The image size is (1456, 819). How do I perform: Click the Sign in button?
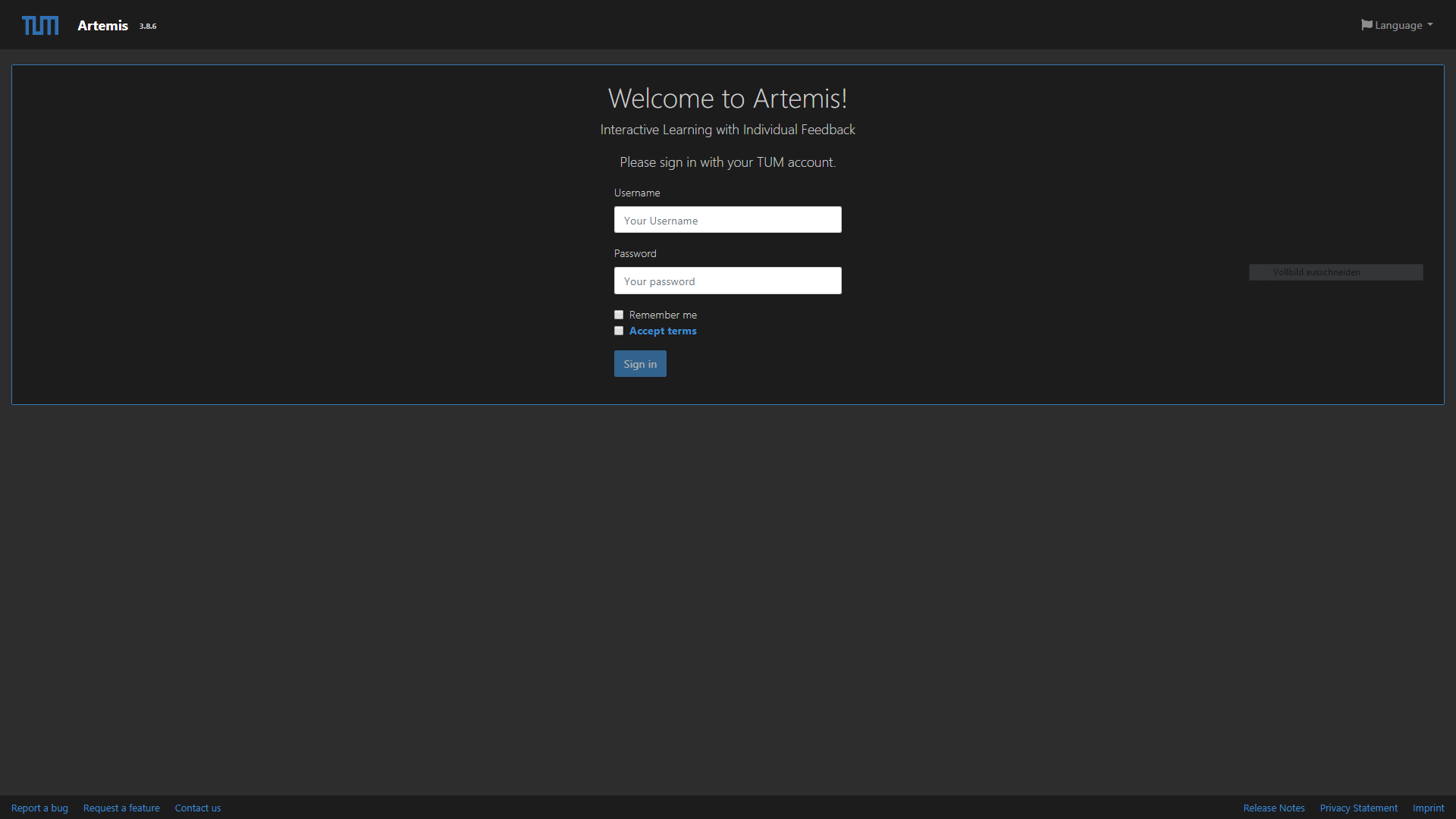(x=640, y=363)
